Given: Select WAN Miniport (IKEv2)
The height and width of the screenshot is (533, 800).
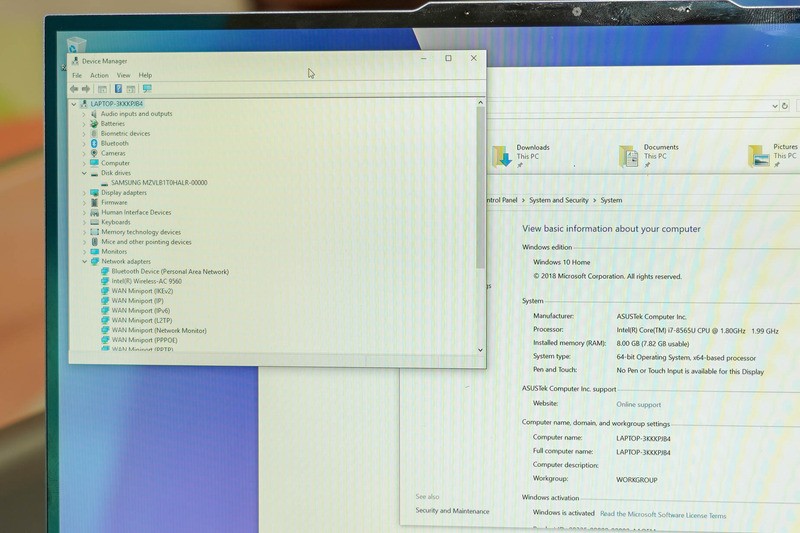Looking at the screenshot, I should coord(142,291).
